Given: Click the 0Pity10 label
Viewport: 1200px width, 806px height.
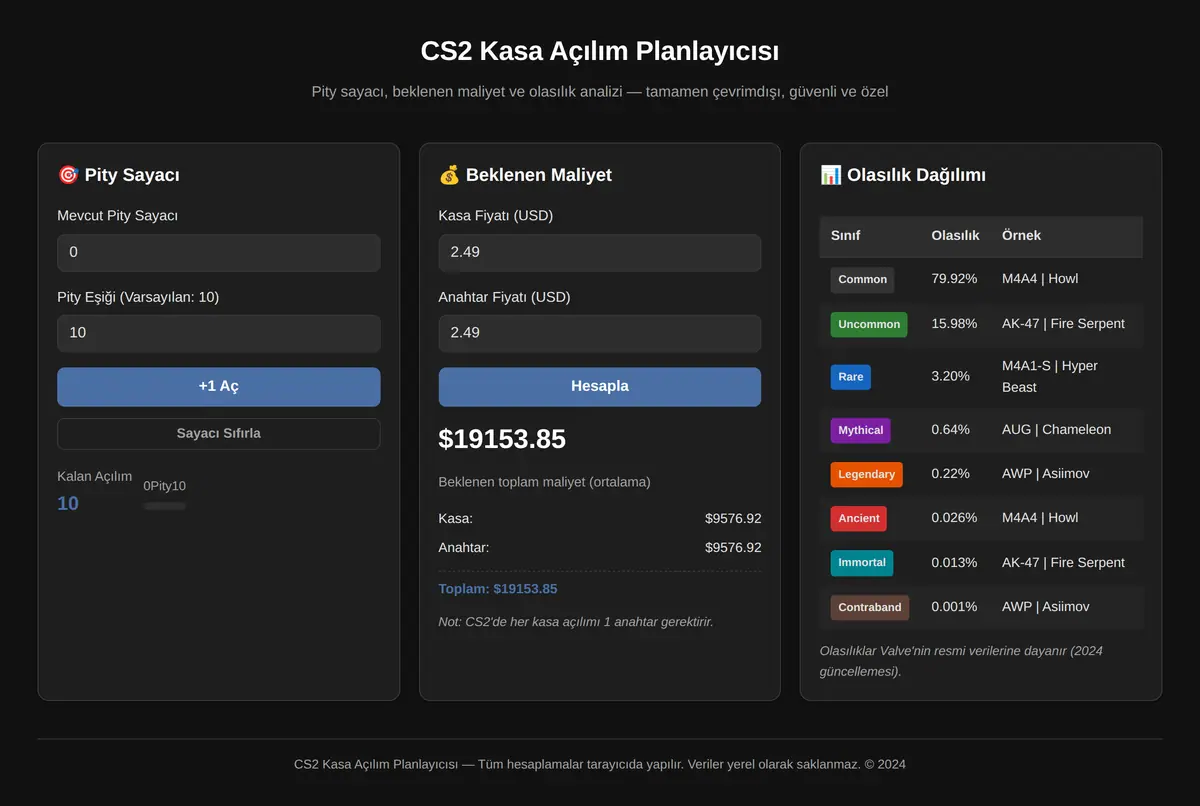Looking at the screenshot, I should pos(165,486).
